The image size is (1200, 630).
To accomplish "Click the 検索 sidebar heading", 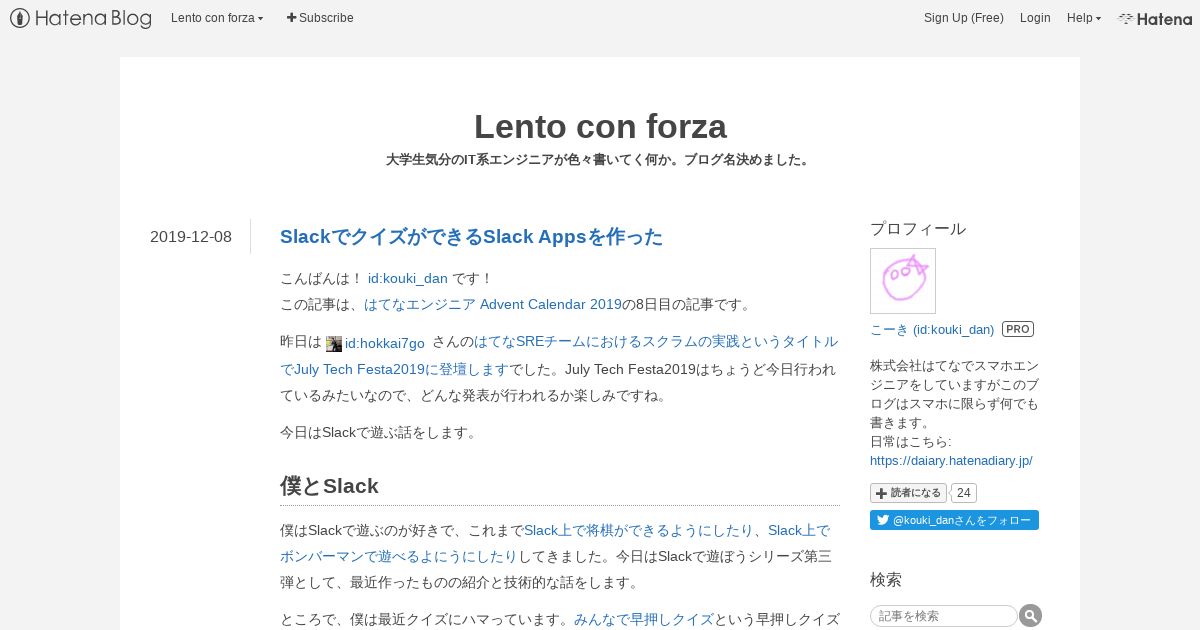I will tap(886, 580).
